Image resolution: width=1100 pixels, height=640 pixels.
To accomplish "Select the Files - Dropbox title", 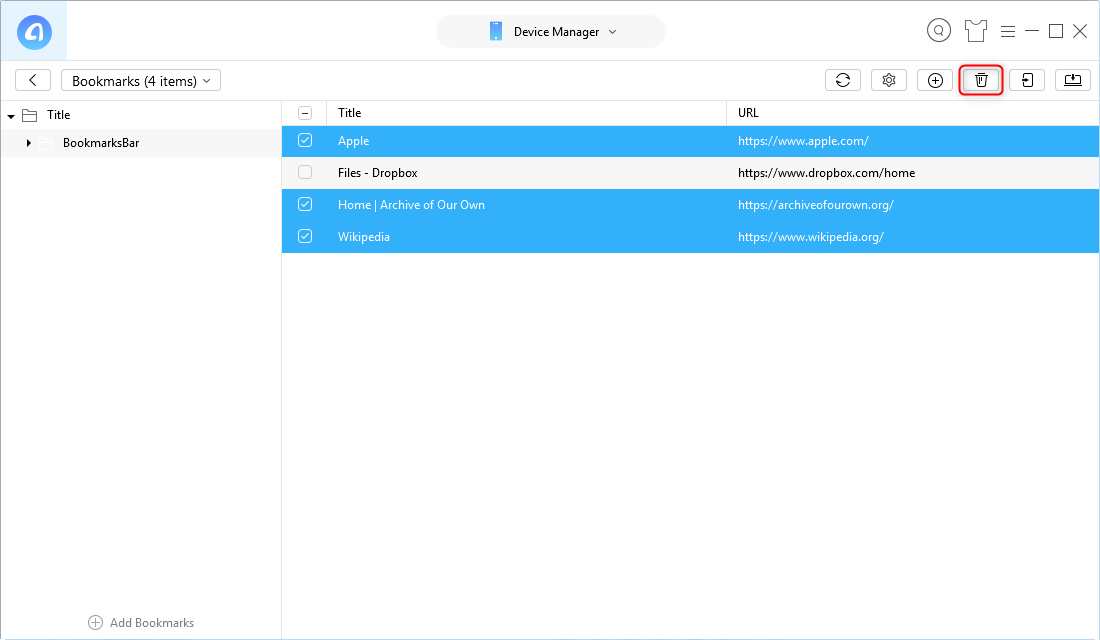I will (377, 173).
